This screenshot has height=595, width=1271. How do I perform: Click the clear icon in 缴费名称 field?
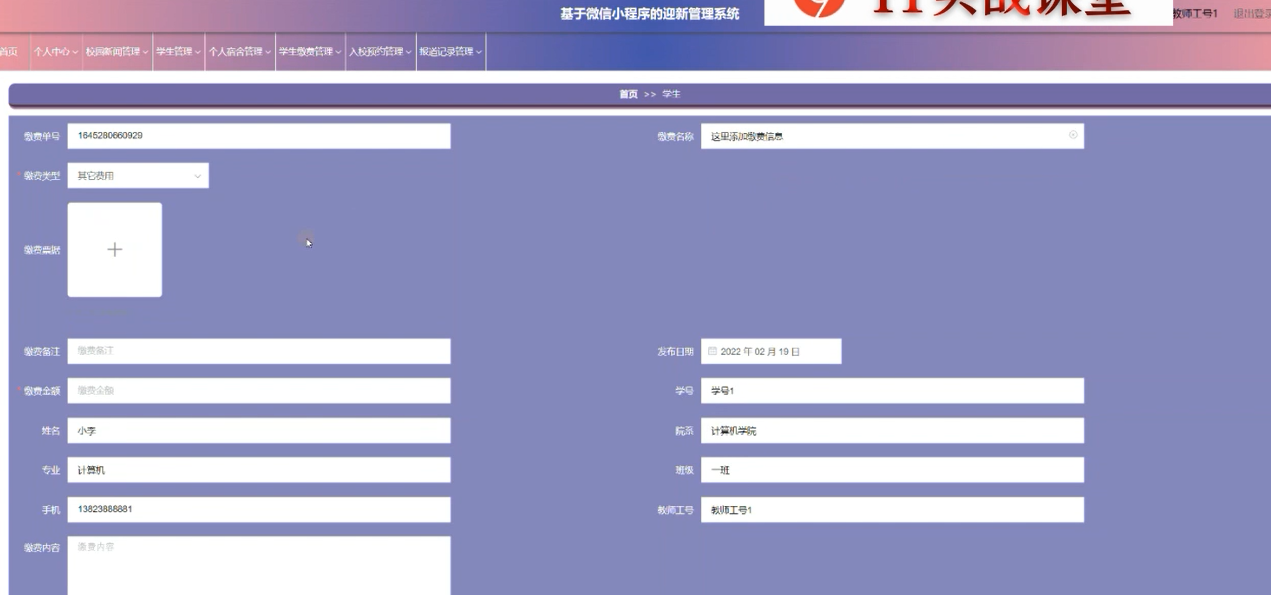point(1073,135)
